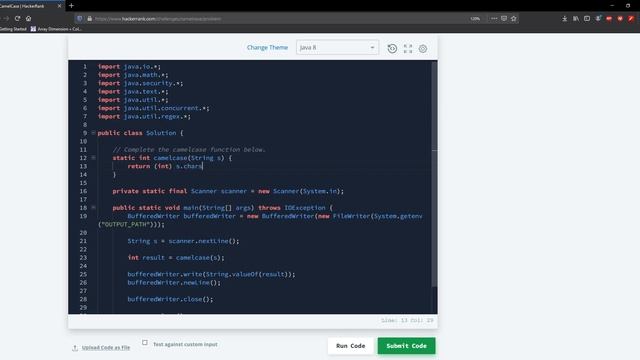Click the 'bufferedWriter.close();' line

(170, 299)
